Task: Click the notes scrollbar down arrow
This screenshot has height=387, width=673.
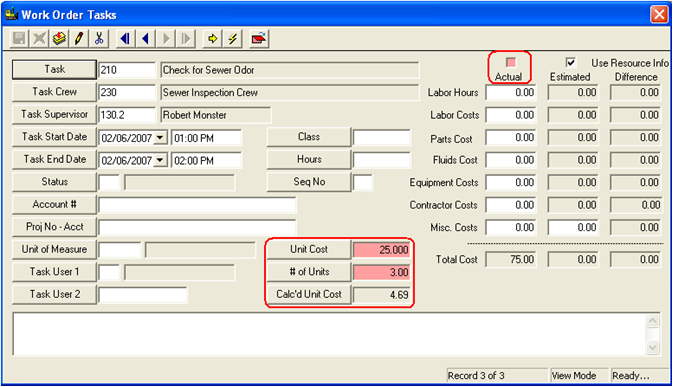Action: pyautogui.click(x=652, y=347)
